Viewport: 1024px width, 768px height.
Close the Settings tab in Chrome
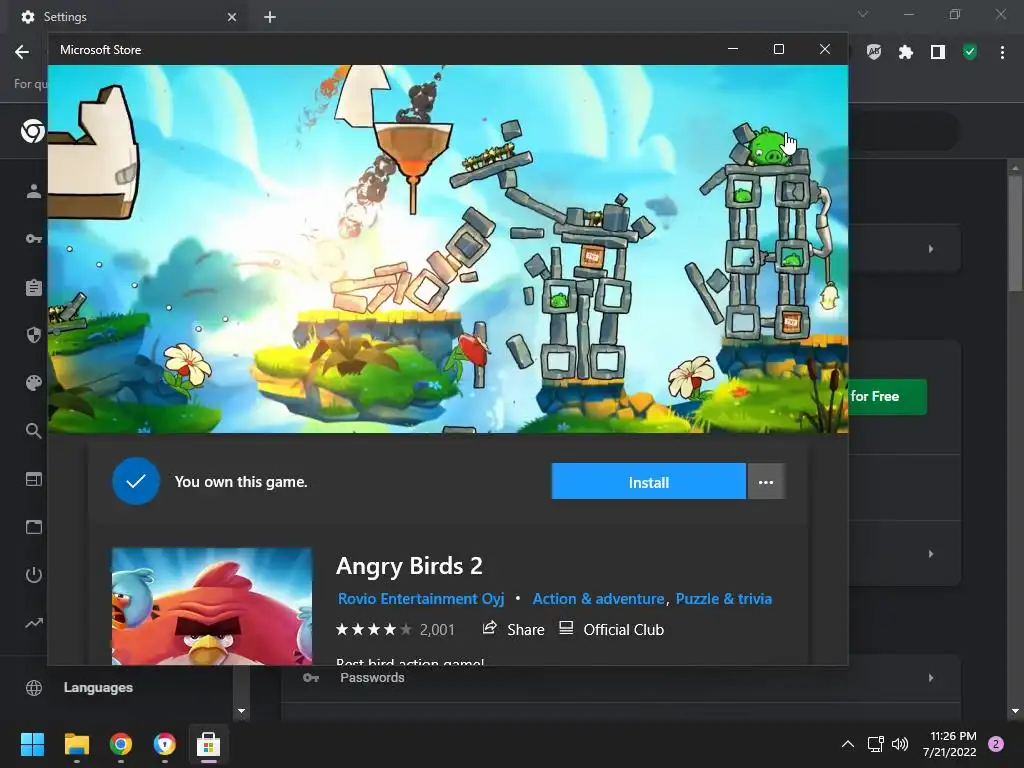(232, 17)
